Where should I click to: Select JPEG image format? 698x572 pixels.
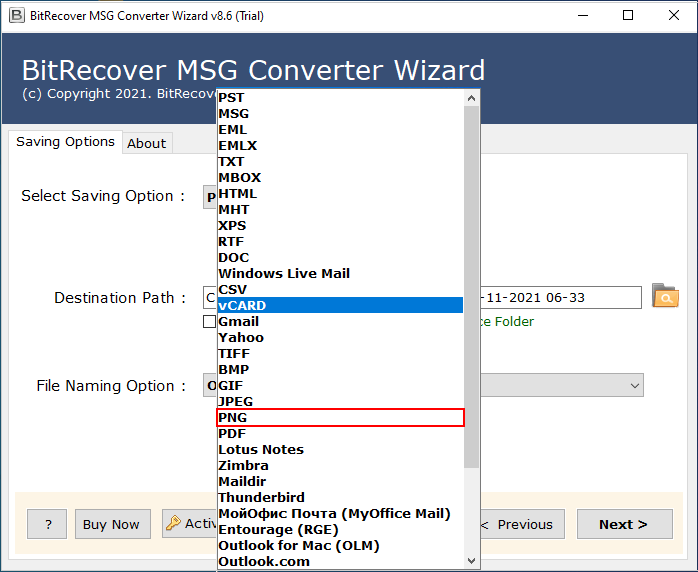click(340, 402)
